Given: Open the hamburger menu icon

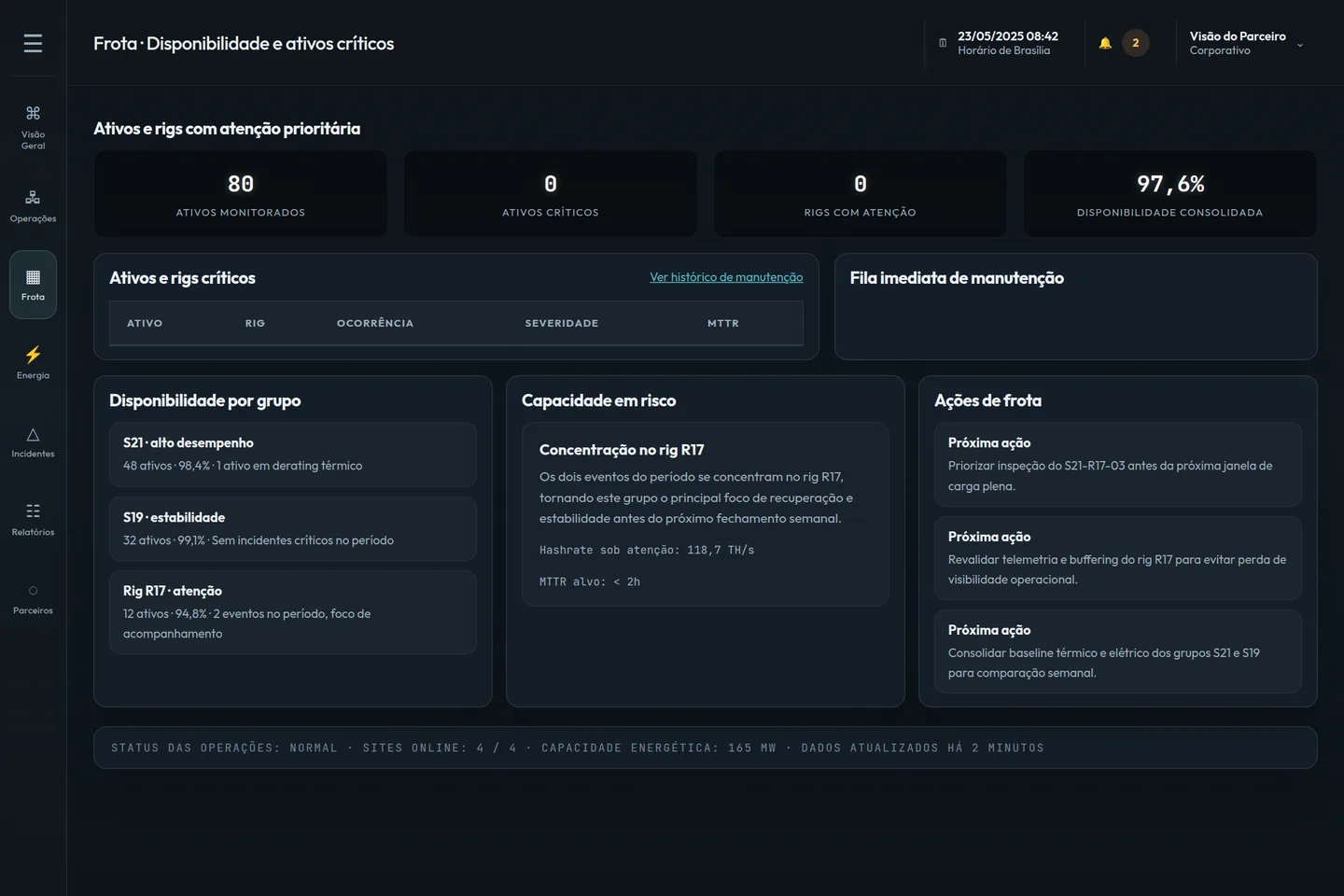Looking at the screenshot, I should pyautogui.click(x=33, y=43).
